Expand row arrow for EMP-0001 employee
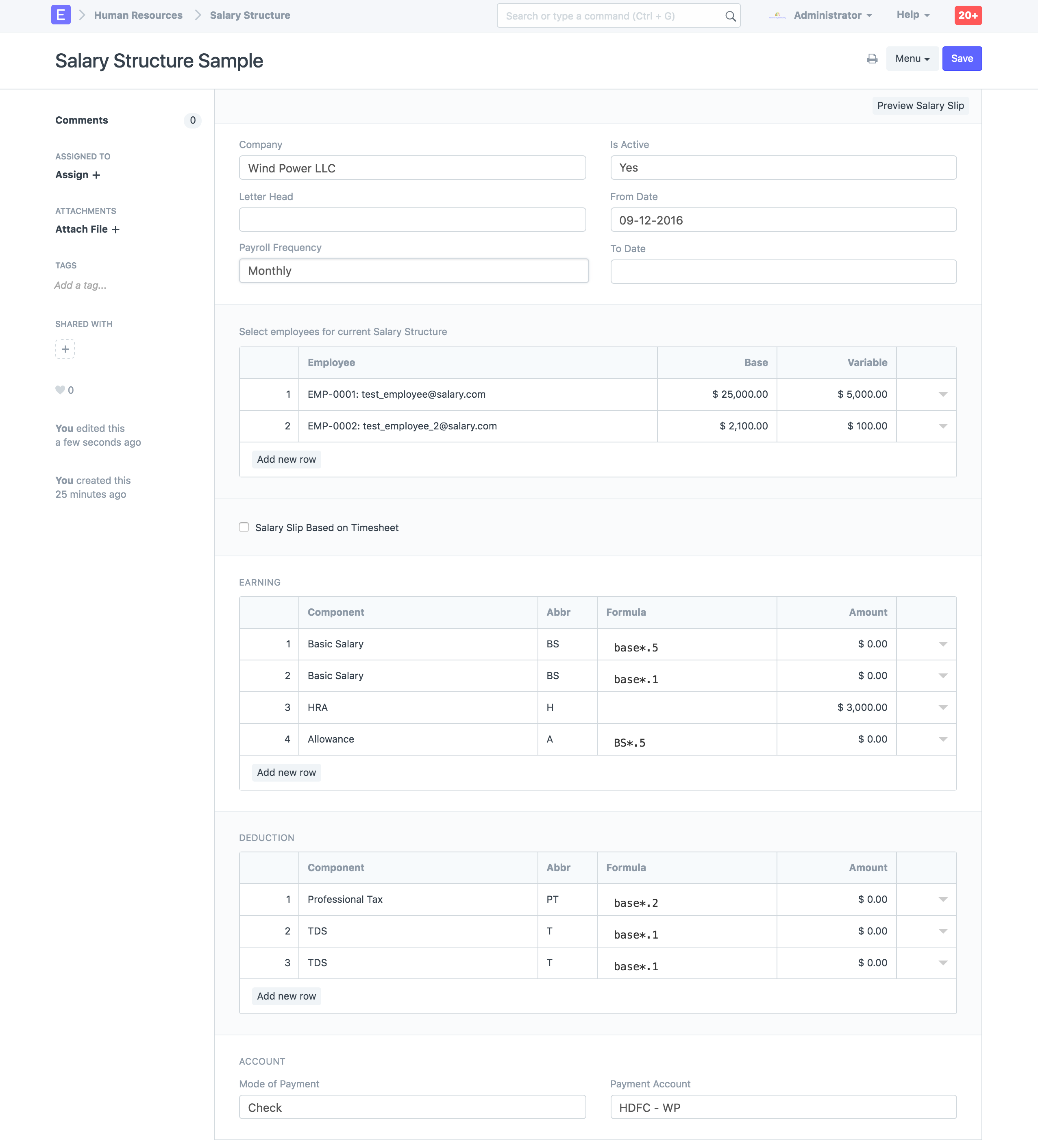The height and width of the screenshot is (1148, 1038). [942, 394]
